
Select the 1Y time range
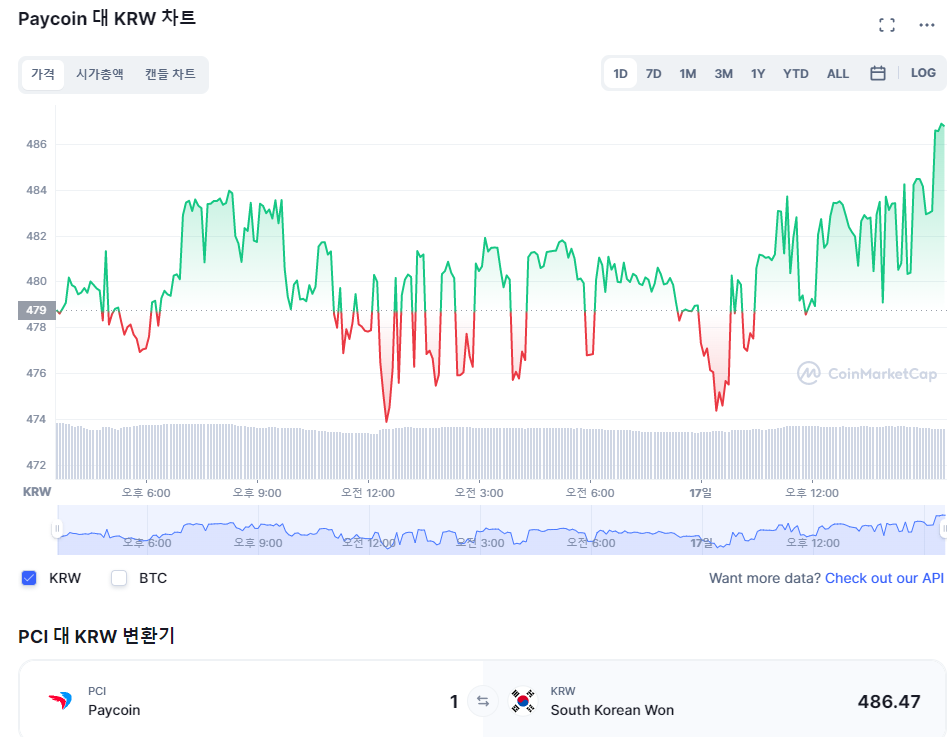758,73
